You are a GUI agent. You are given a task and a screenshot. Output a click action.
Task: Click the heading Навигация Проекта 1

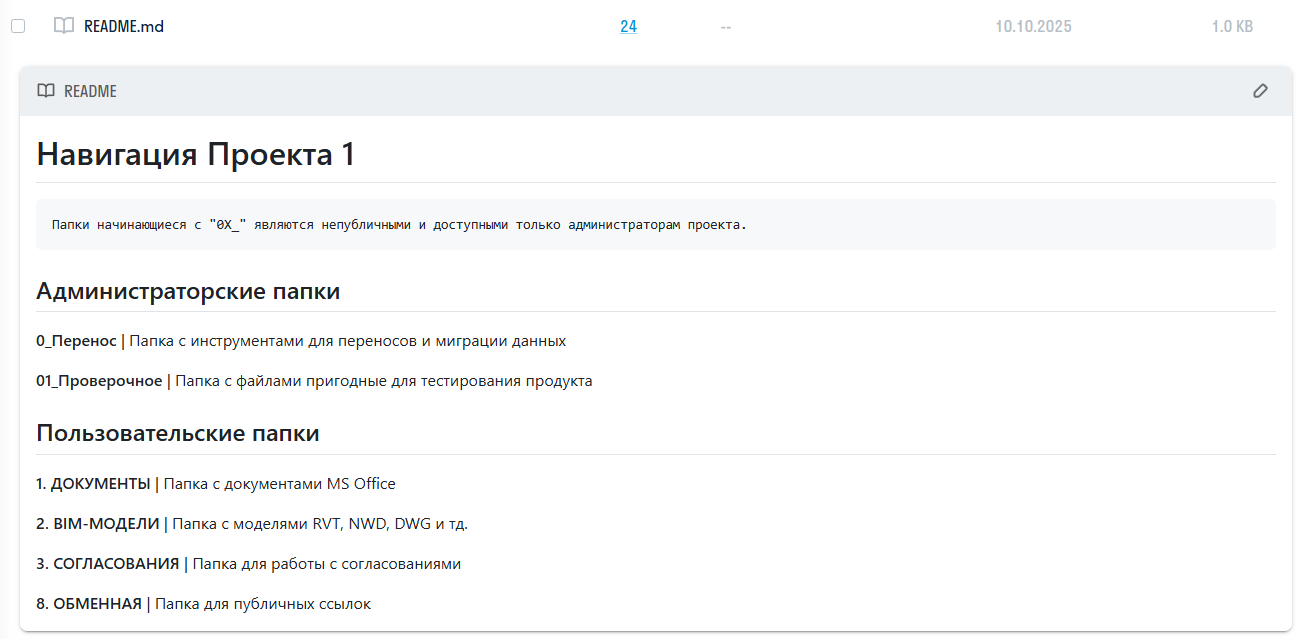pos(196,154)
